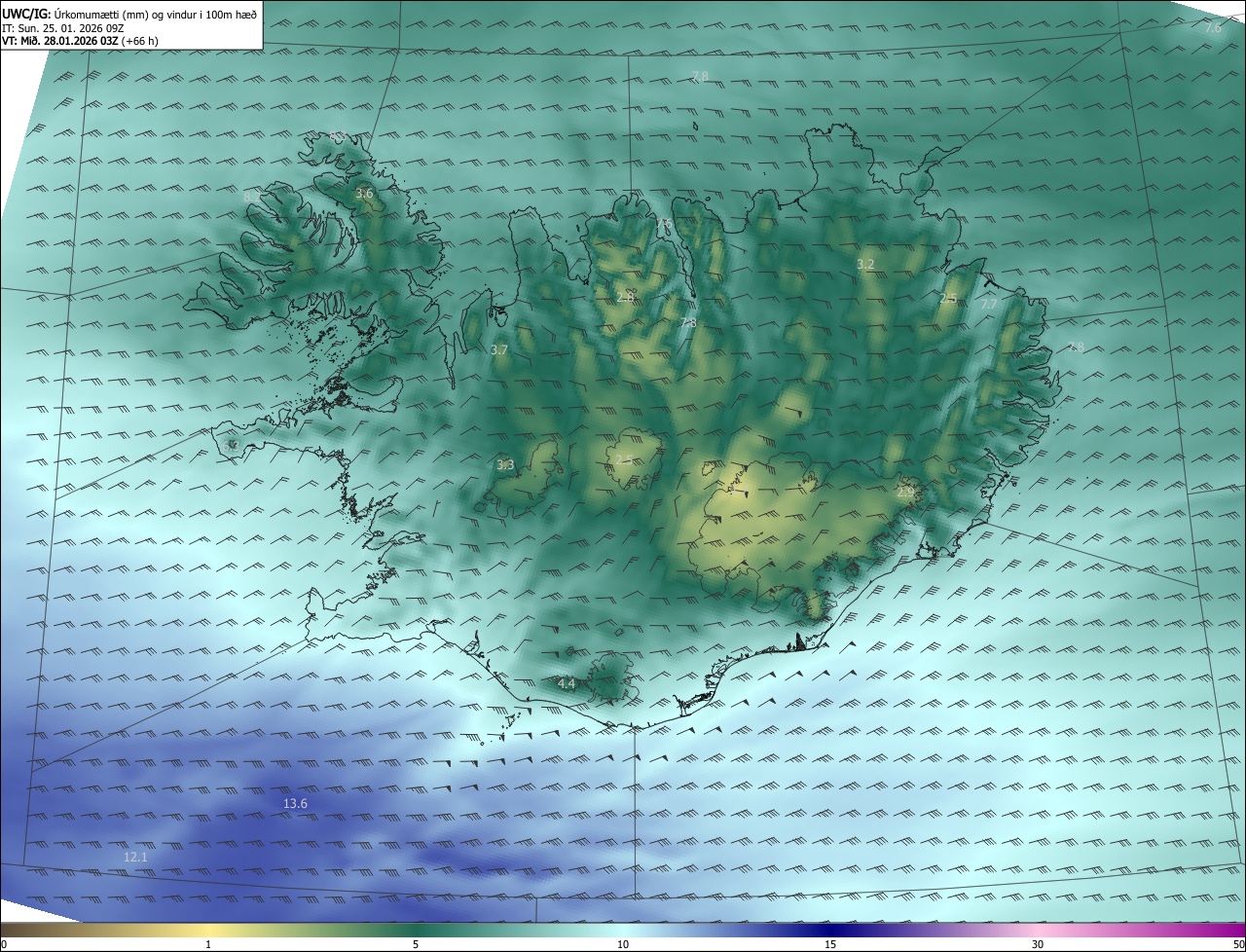
Task: Select the valid time "VT: Mið. 28.01.2026 03Z (+66 h)"
Action: click(x=80, y=41)
